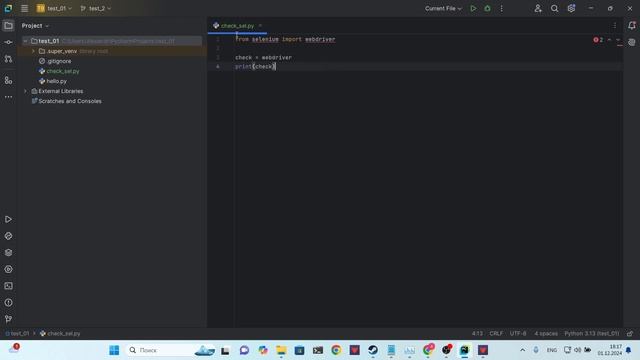Open the Run tool window icon

(x=8, y=220)
